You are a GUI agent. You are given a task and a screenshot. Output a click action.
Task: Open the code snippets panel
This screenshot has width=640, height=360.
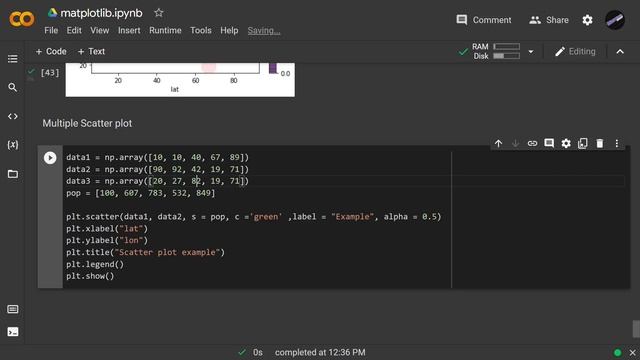pyautogui.click(x=13, y=116)
